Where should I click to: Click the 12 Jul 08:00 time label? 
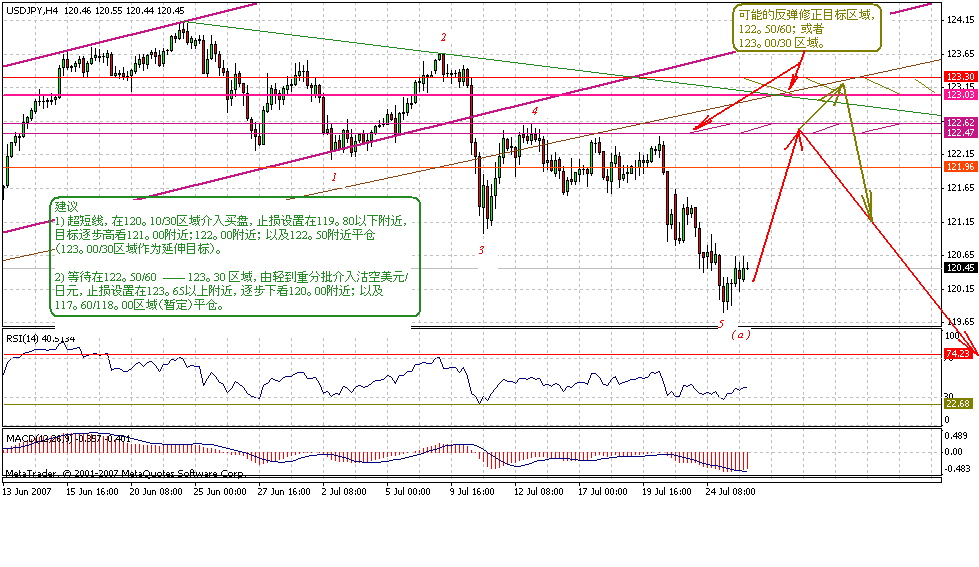click(539, 491)
